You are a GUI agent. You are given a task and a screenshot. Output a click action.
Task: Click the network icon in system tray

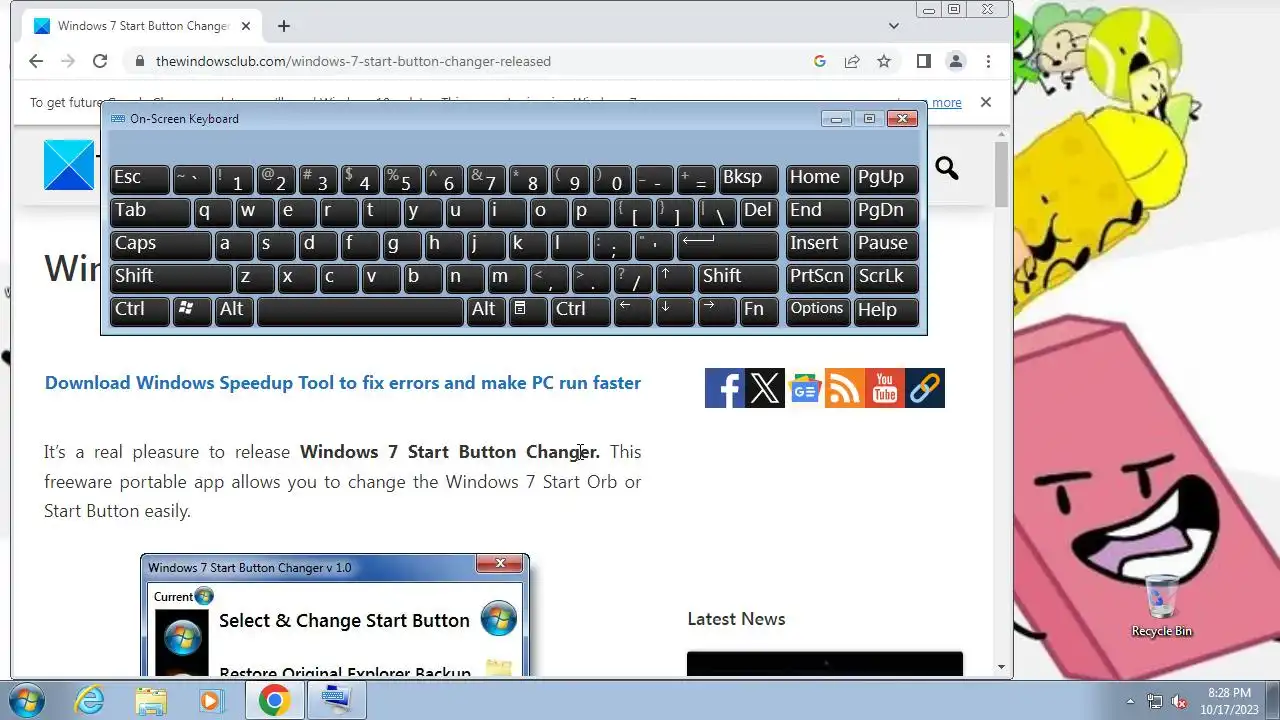(1155, 701)
